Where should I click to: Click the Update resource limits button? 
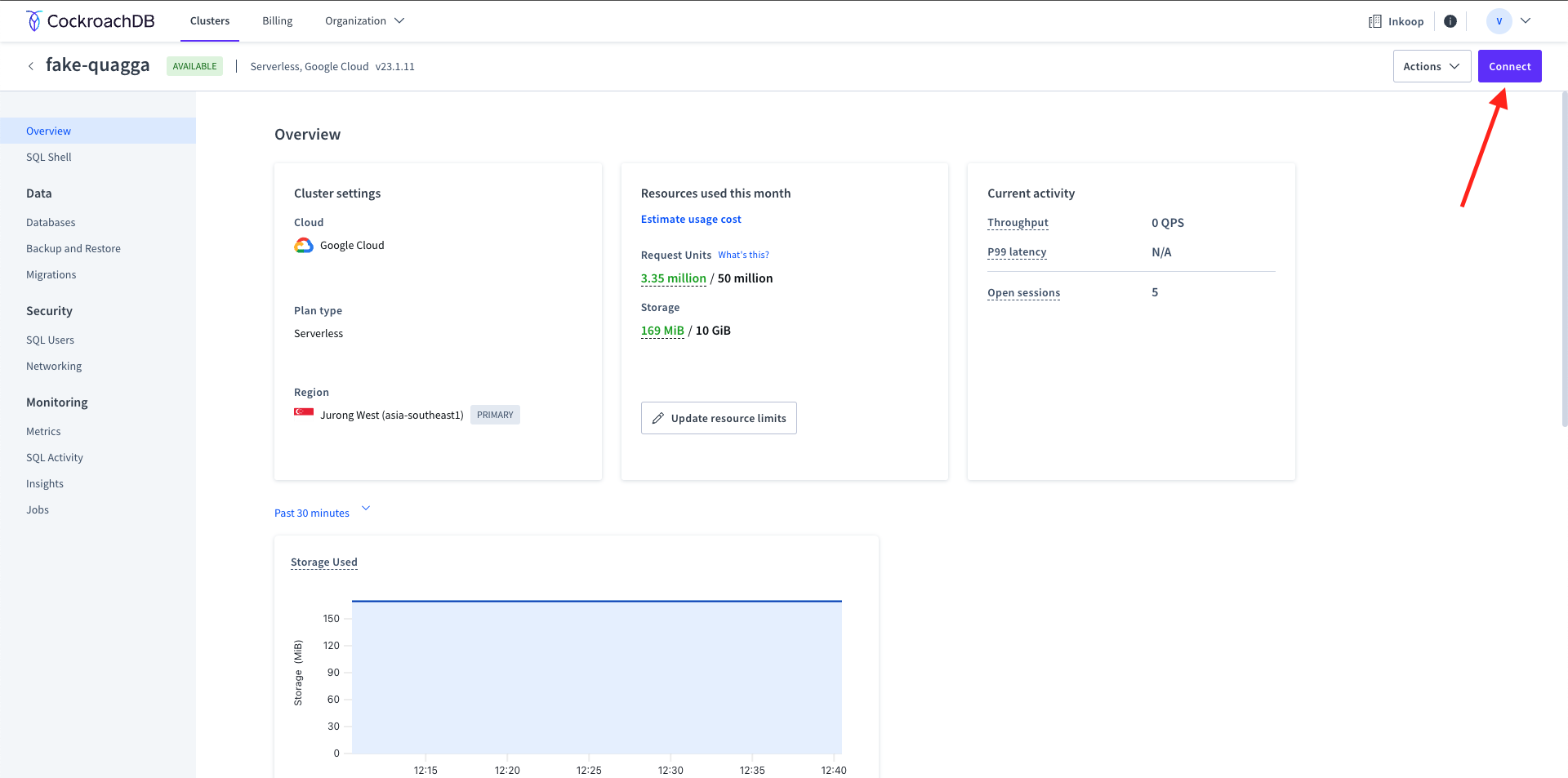(x=719, y=418)
